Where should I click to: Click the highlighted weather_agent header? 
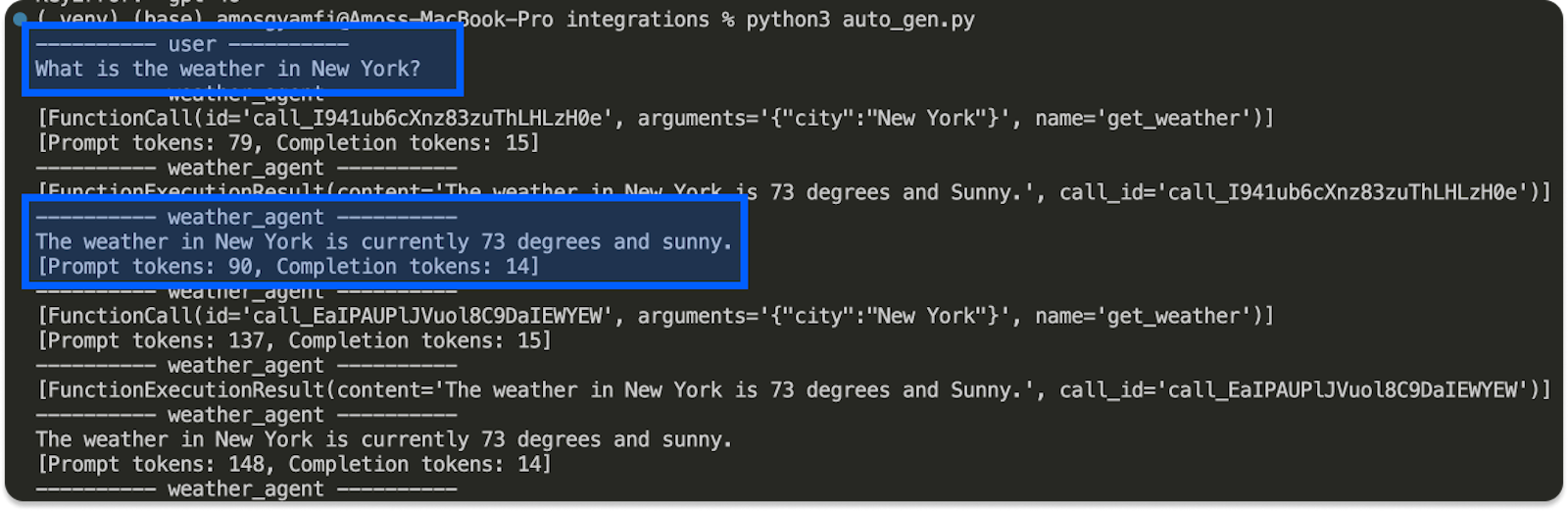tap(245, 217)
